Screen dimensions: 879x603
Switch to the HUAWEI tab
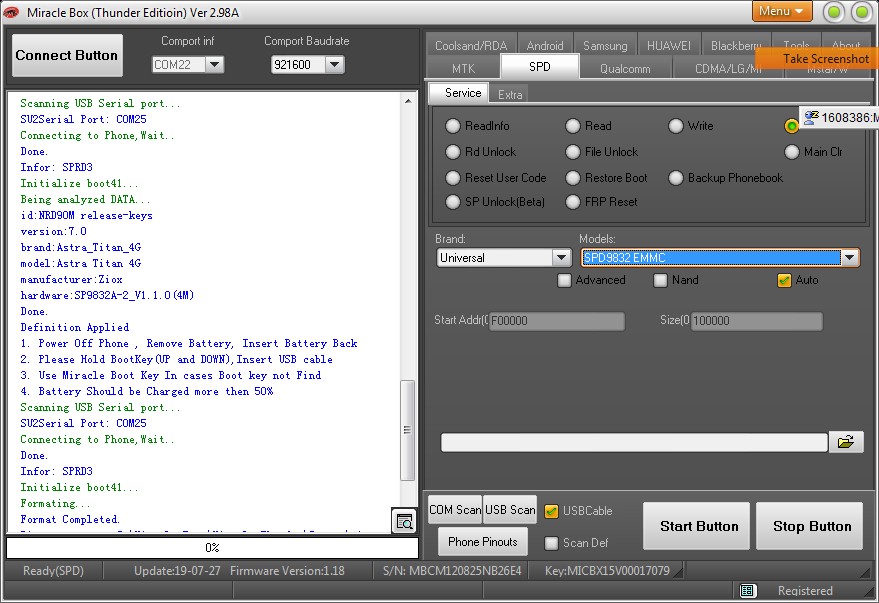tap(669, 45)
